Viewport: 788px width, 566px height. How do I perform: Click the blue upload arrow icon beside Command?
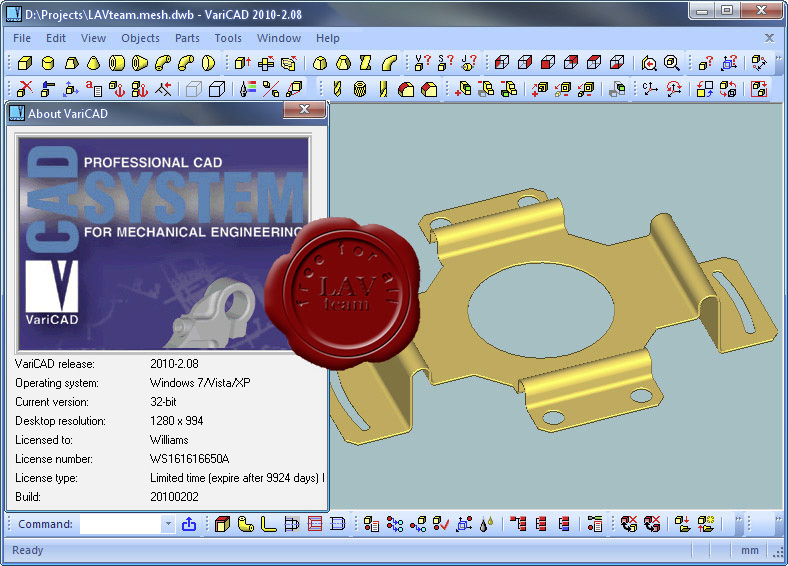[x=189, y=524]
